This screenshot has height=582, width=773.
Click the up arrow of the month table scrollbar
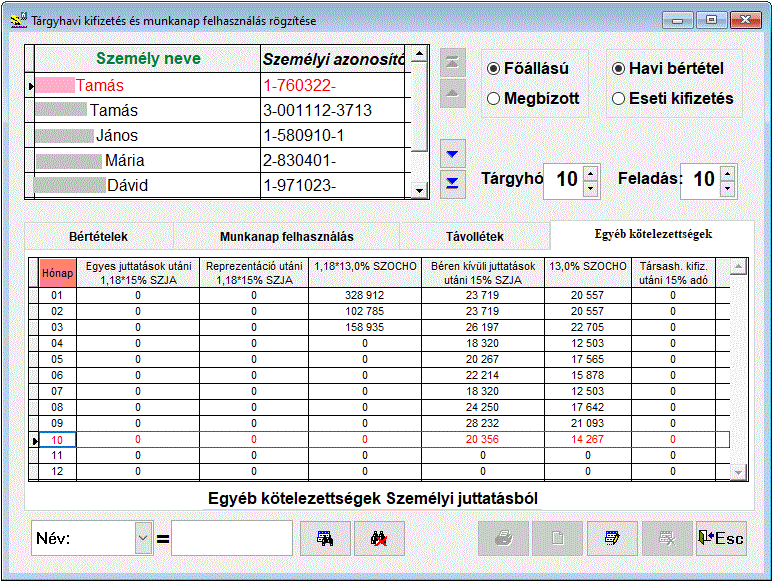click(x=738, y=268)
